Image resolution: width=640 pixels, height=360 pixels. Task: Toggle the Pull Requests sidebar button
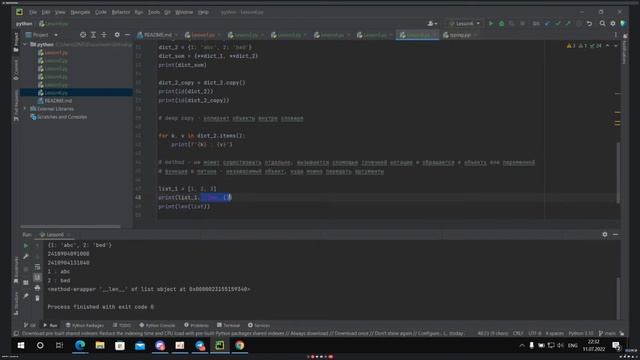click(16, 105)
